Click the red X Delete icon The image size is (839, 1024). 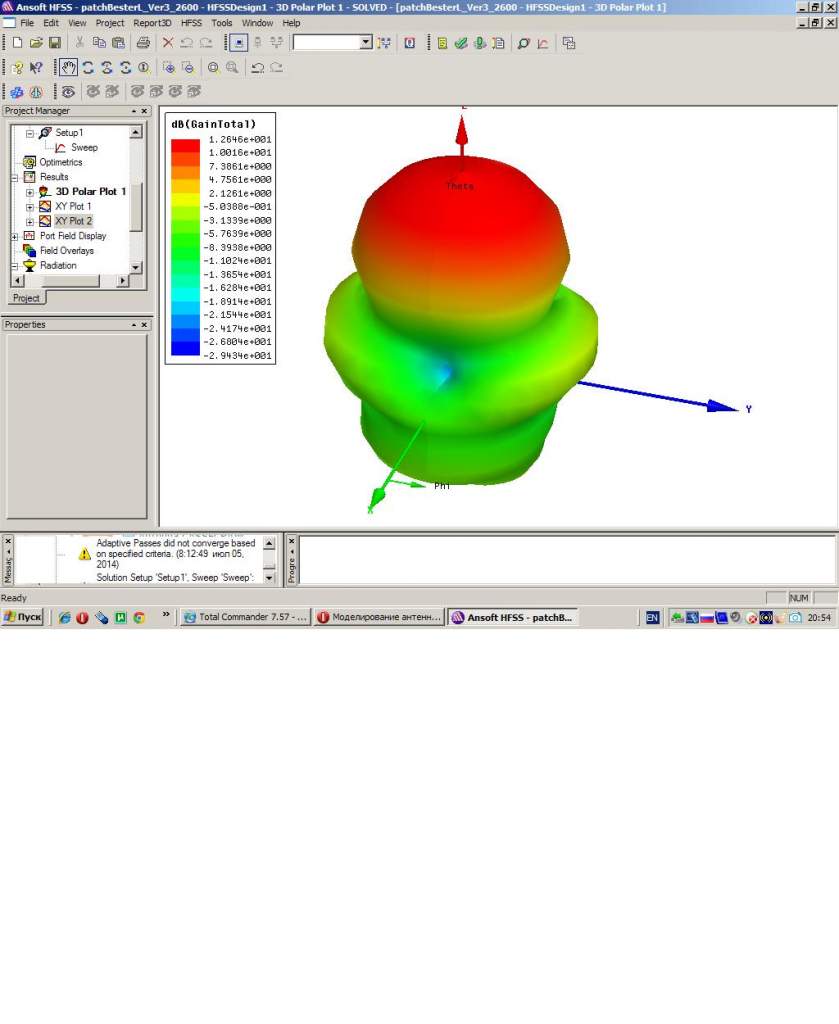pyautogui.click(x=168, y=43)
